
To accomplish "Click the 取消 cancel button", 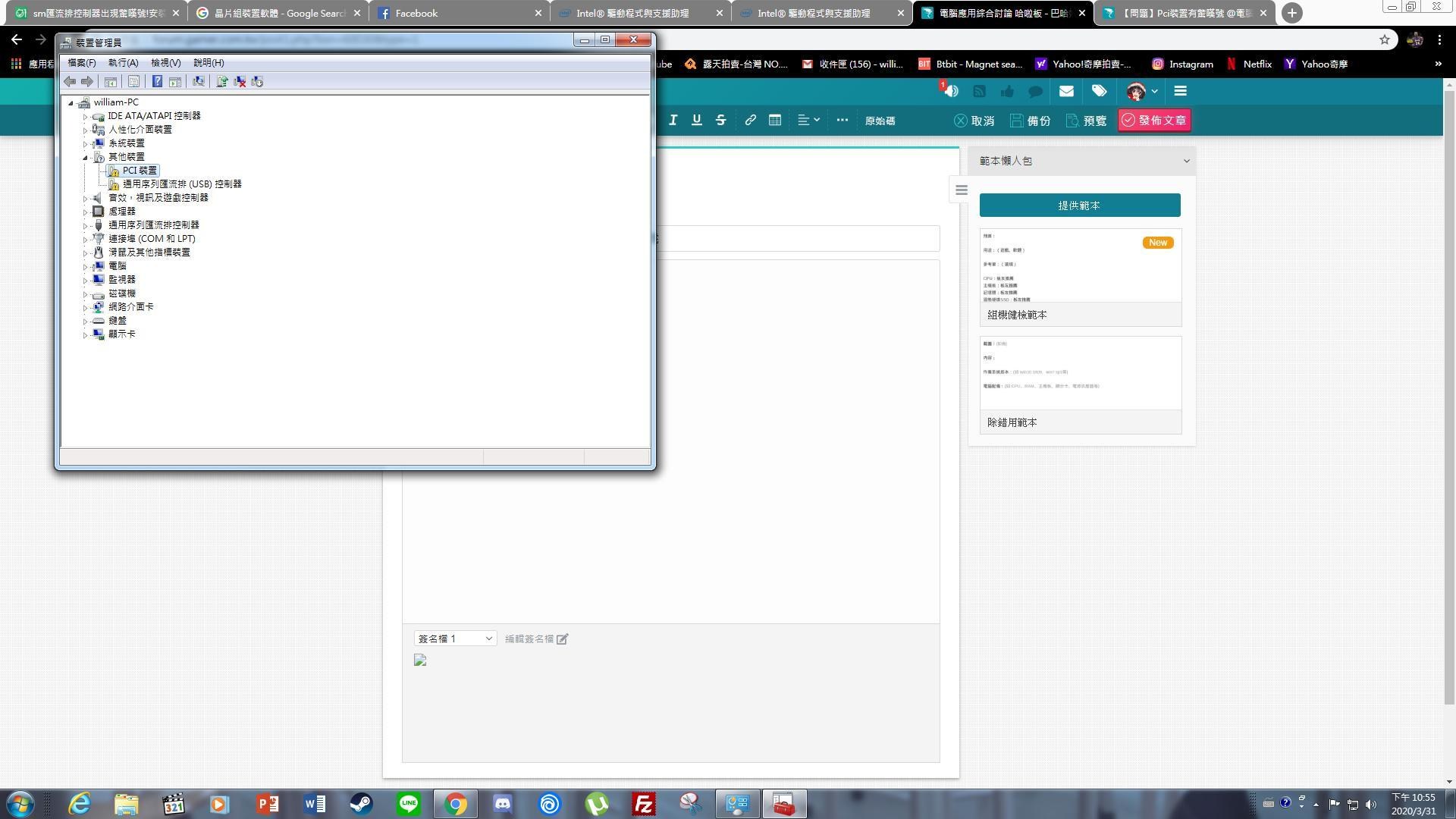I will tap(974, 121).
